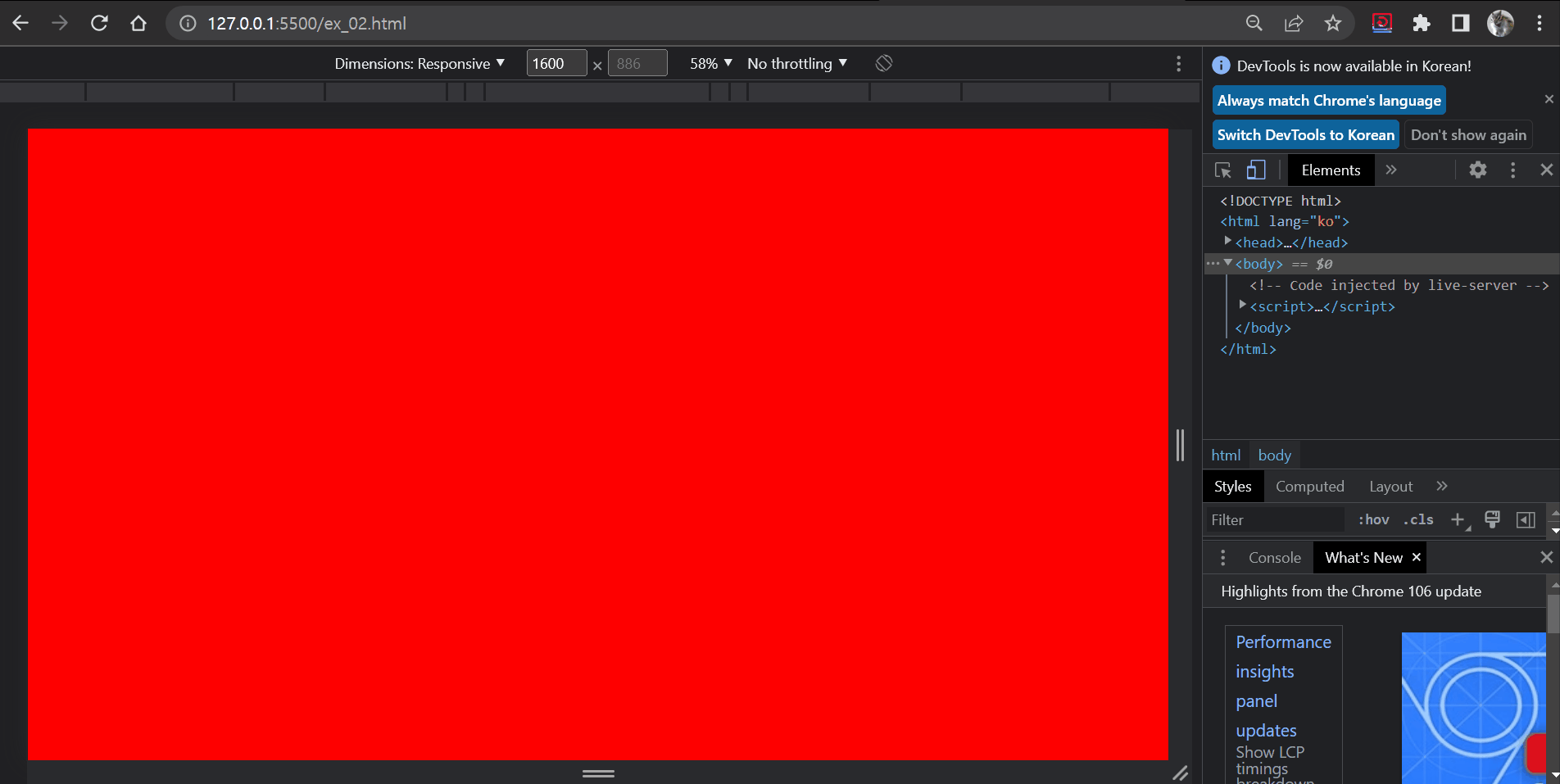This screenshot has height=784, width=1560.
Task: Open the No throttling dropdown
Action: (797, 64)
